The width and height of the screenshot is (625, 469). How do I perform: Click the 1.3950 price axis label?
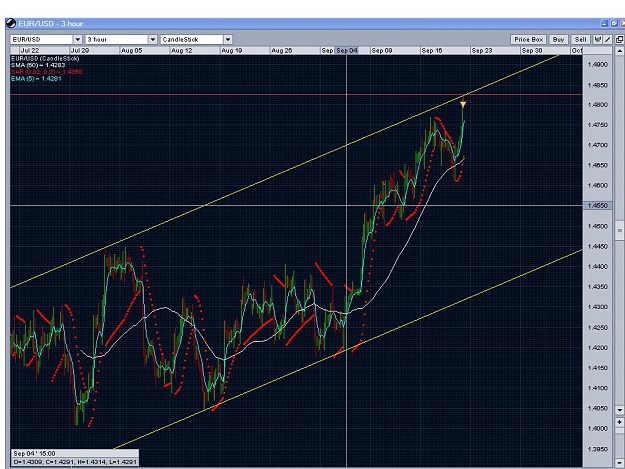point(597,449)
